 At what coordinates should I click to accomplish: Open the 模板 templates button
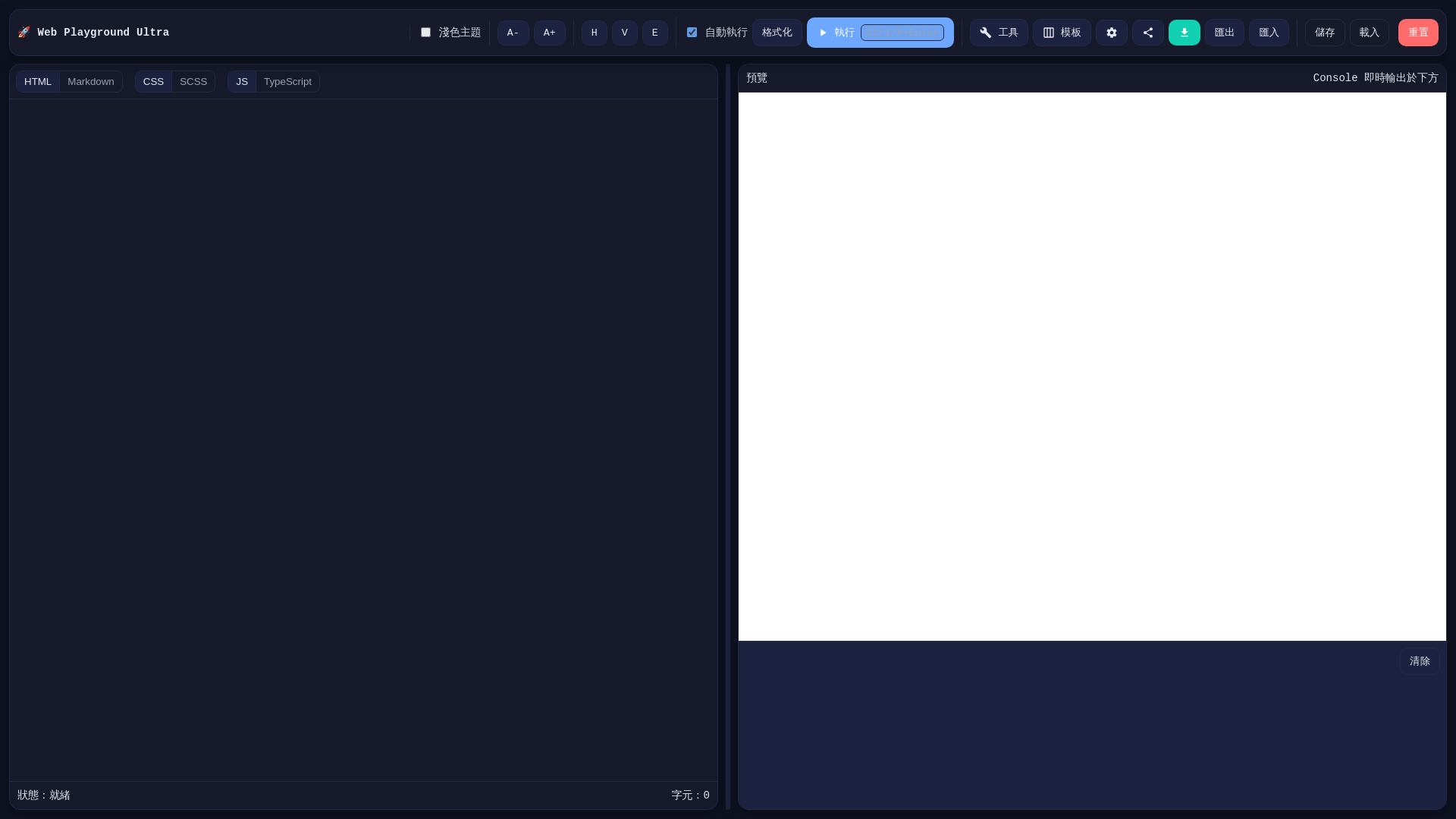pos(1062,33)
